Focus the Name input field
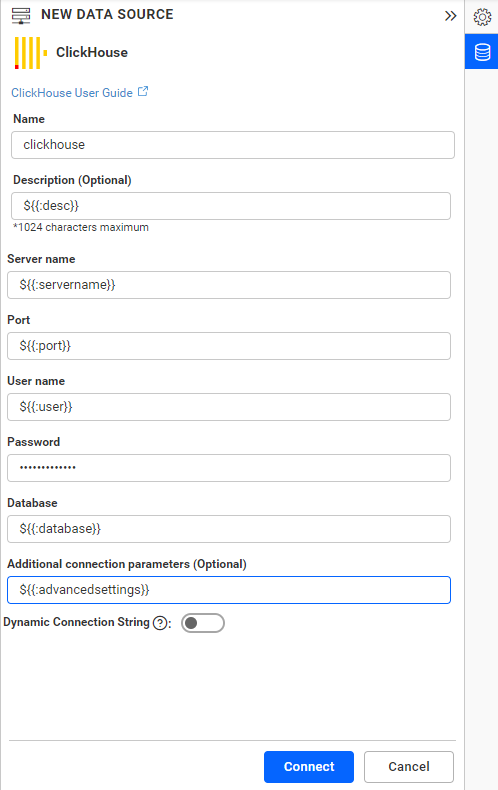The width and height of the screenshot is (498, 790). click(233, 145)
